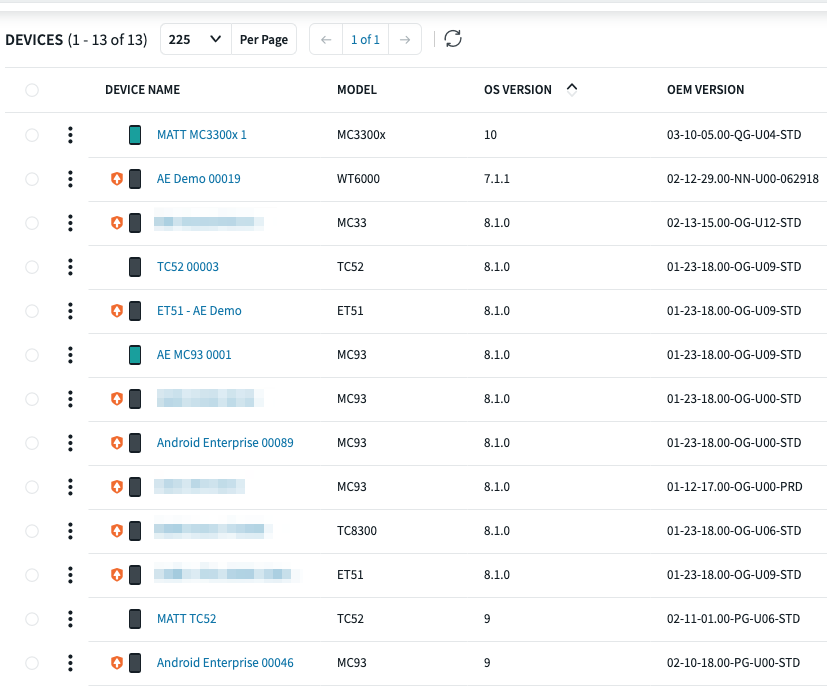
Task: Open the Android Enterprise 00089 device link
Action: coord(225,443)
